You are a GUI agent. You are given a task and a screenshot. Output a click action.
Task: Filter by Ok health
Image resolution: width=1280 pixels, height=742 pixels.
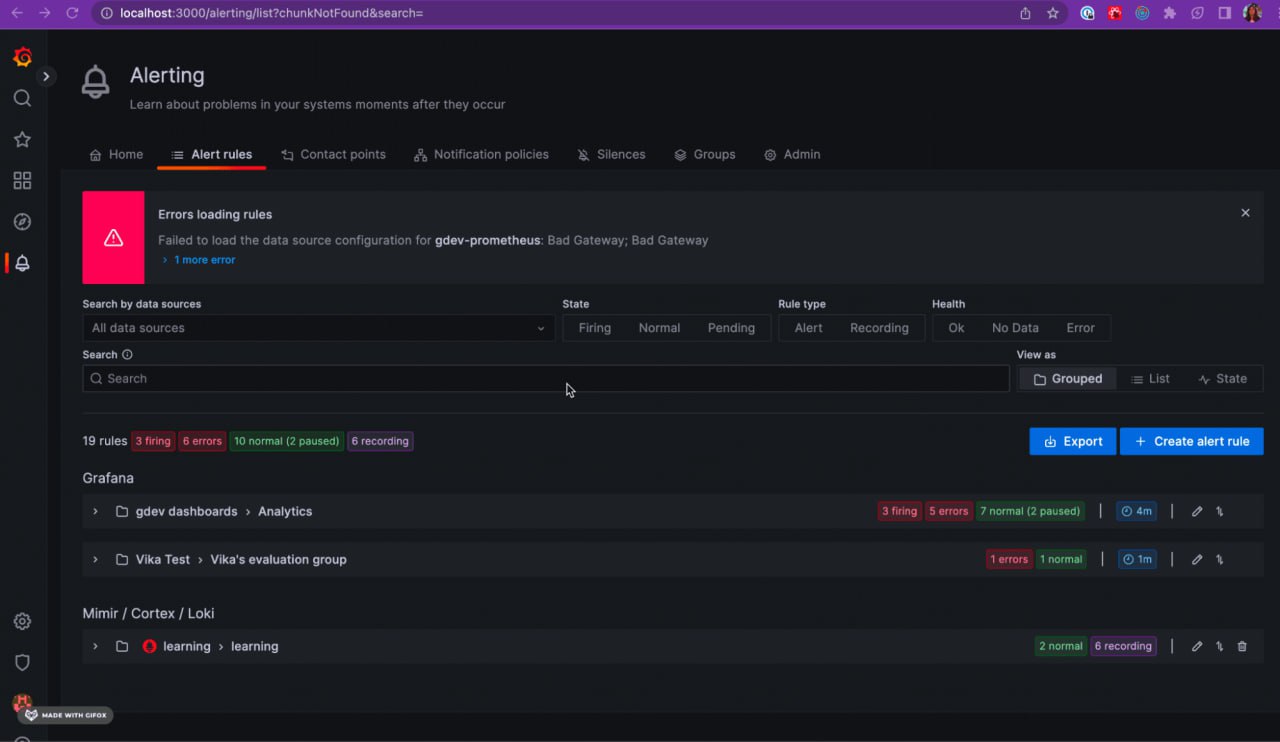click(956, 328)
